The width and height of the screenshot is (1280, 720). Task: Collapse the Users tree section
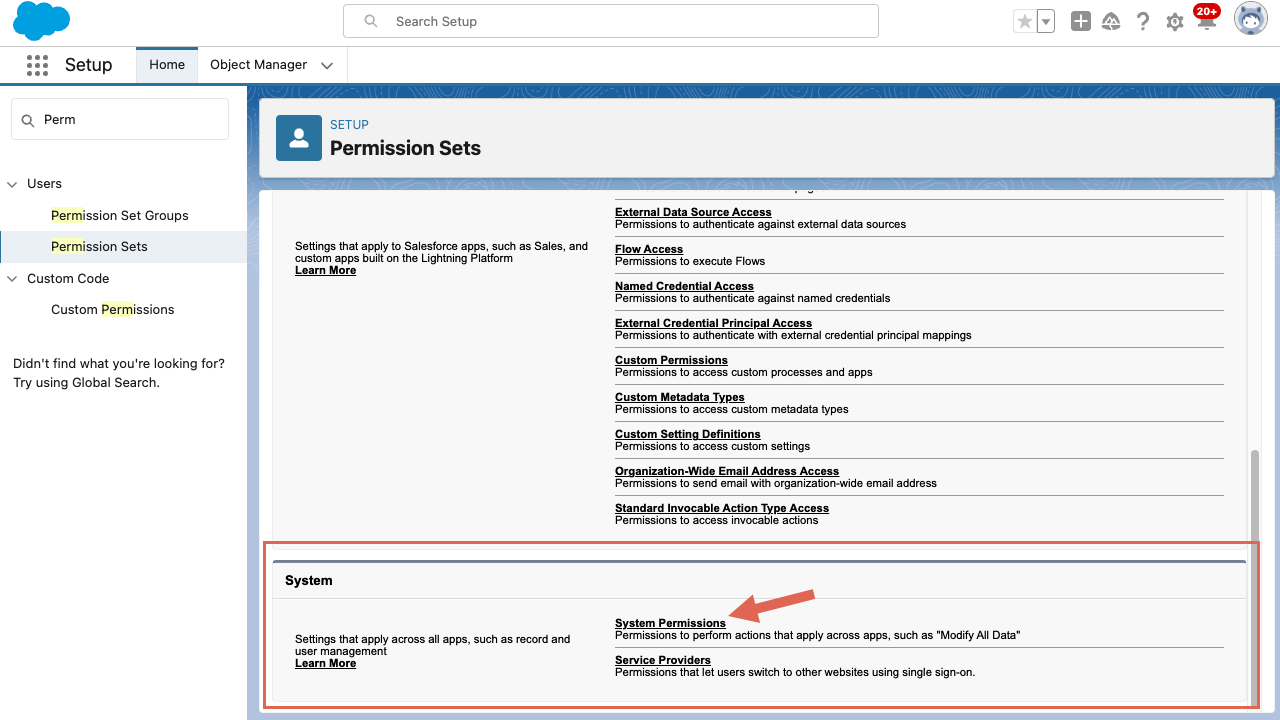pyautogui.click(x=13, y=184)
